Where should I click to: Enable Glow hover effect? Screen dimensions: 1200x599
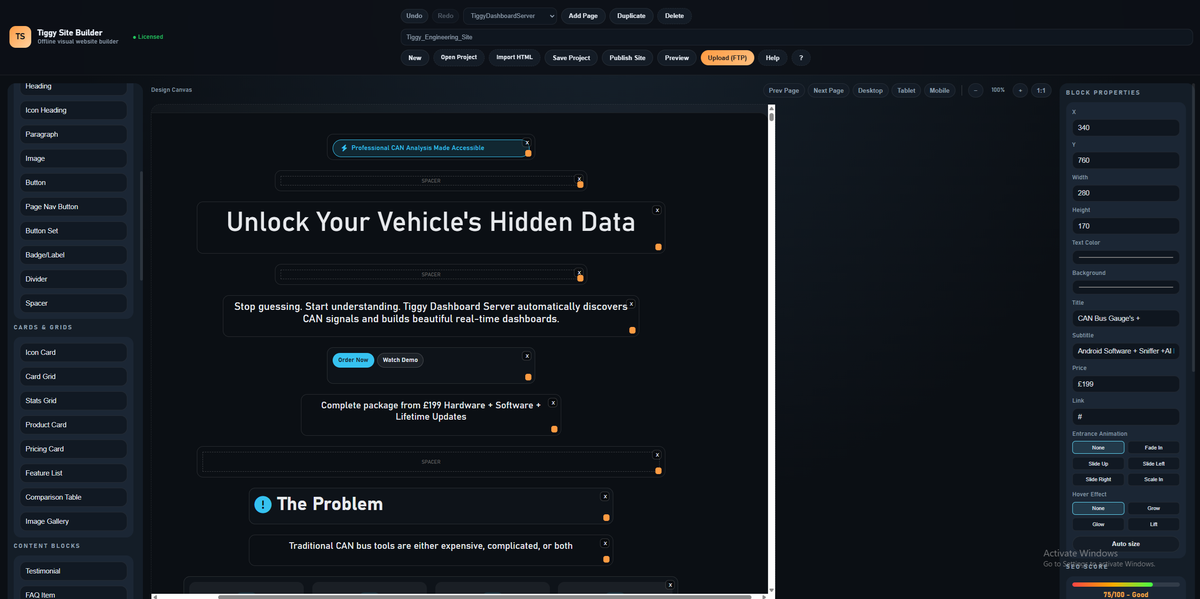[x=1098, y=524]
